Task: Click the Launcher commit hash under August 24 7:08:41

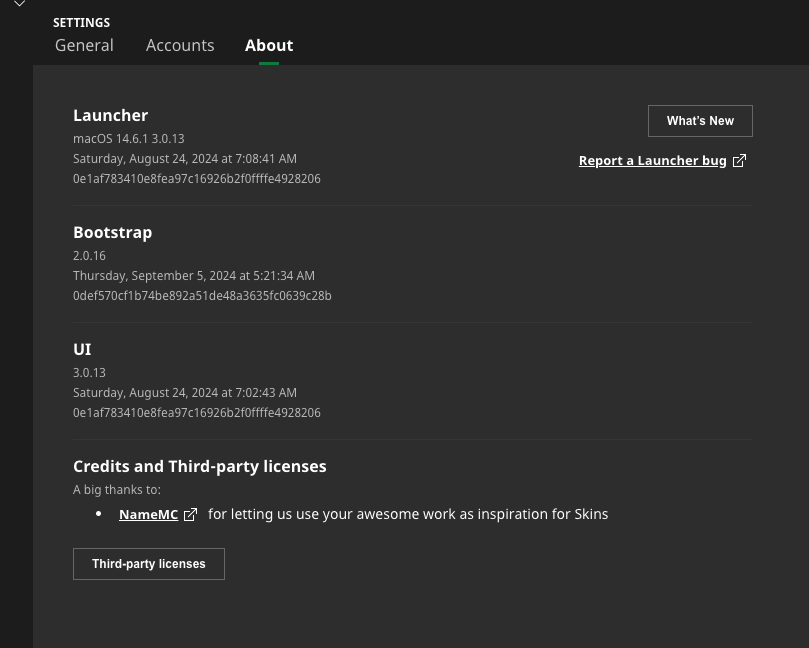Action: [196, 179]
